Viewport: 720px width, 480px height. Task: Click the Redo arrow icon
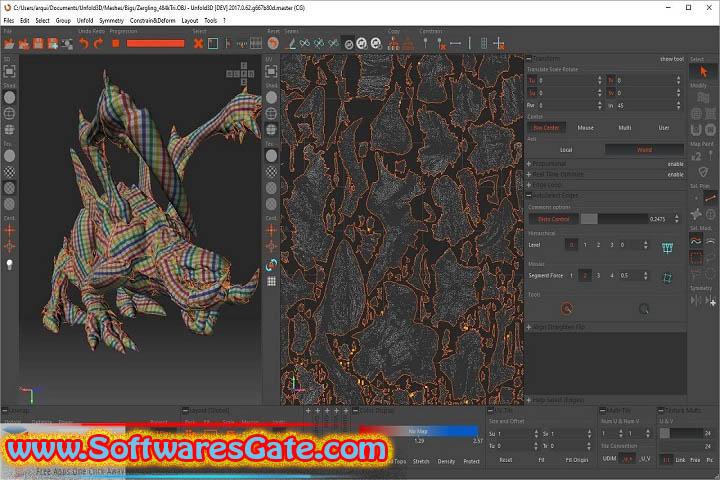click(x=98, y=44)
